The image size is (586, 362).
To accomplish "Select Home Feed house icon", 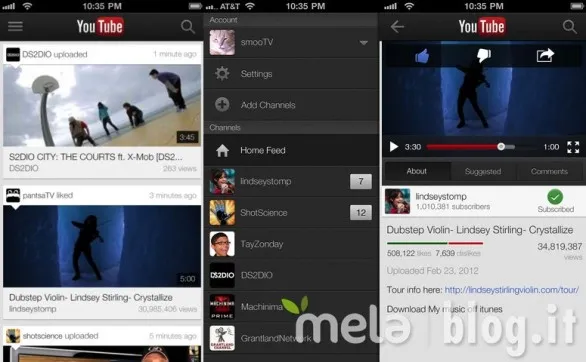I will (222, 151).
